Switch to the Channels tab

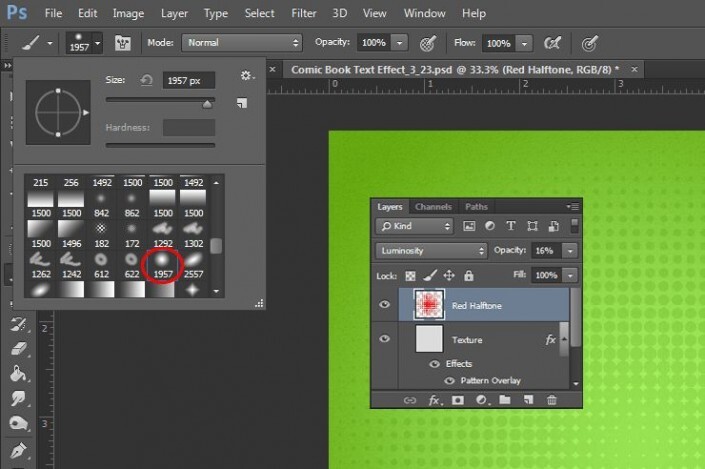coord(433,207)
